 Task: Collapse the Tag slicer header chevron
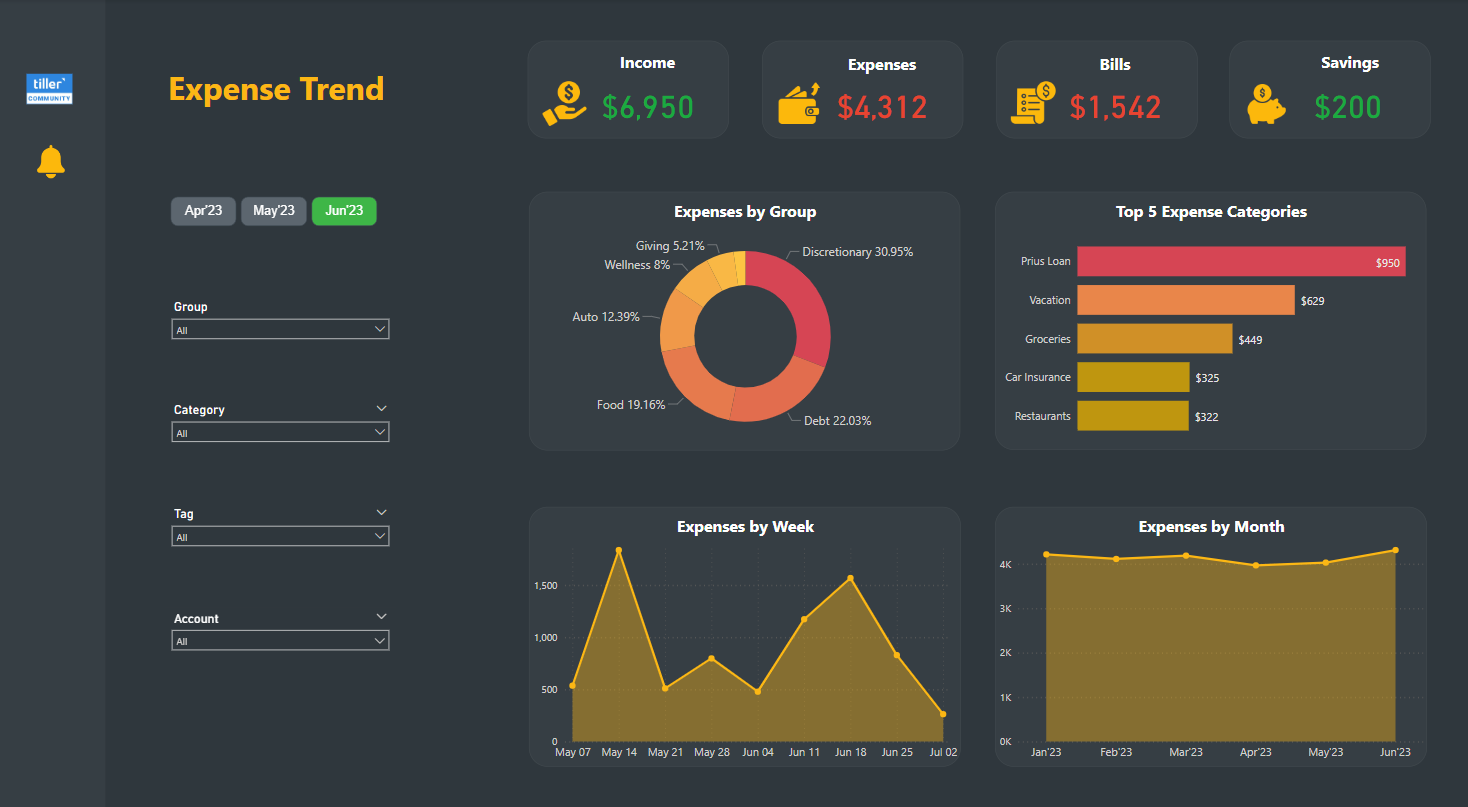pos(381,513)
